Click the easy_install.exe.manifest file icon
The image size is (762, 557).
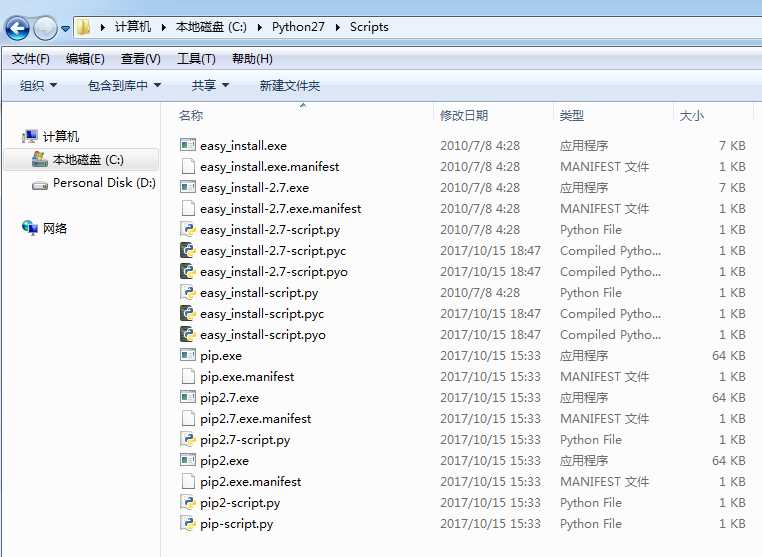pos(188,166)
